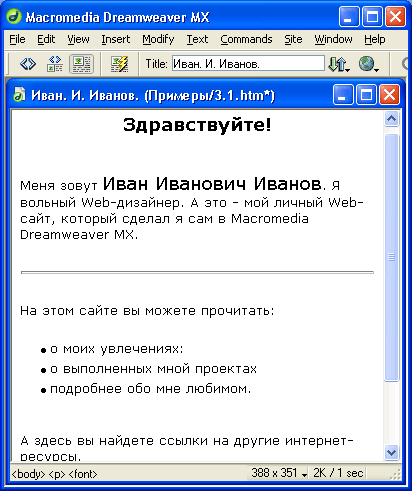The image size is (412, 491).
Task: Click the vertical scrollbar thumb
Action: pos(391,257)
